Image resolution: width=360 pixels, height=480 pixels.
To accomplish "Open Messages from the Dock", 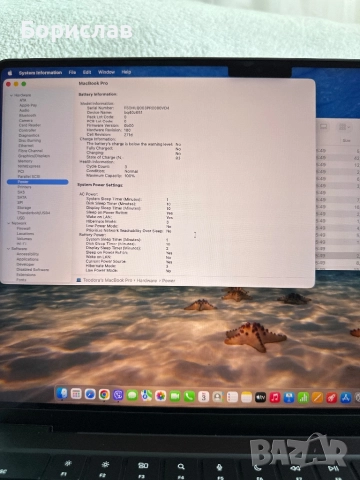I will coord(132,395).
